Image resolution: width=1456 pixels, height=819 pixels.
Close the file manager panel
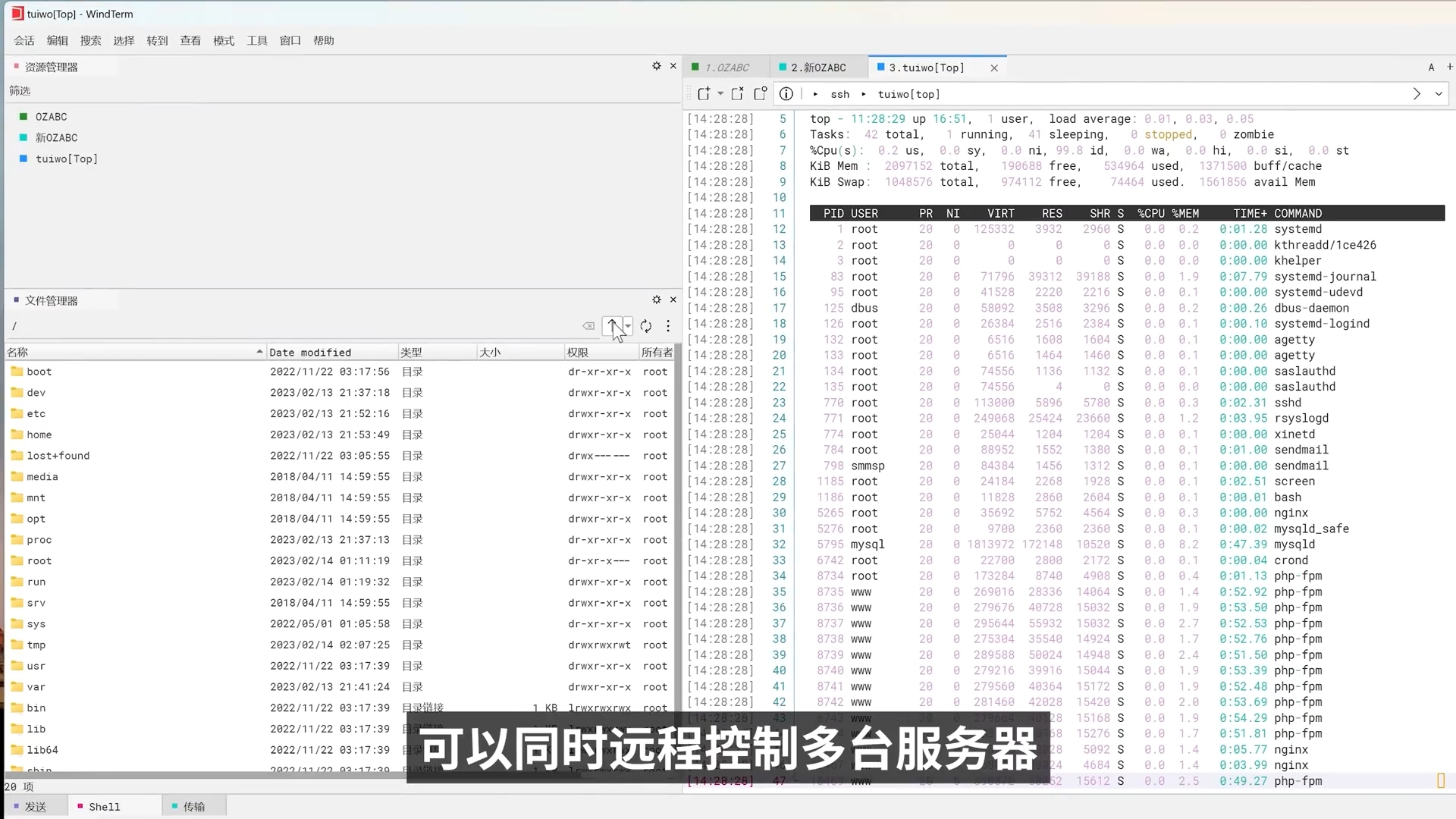point(673,300)
